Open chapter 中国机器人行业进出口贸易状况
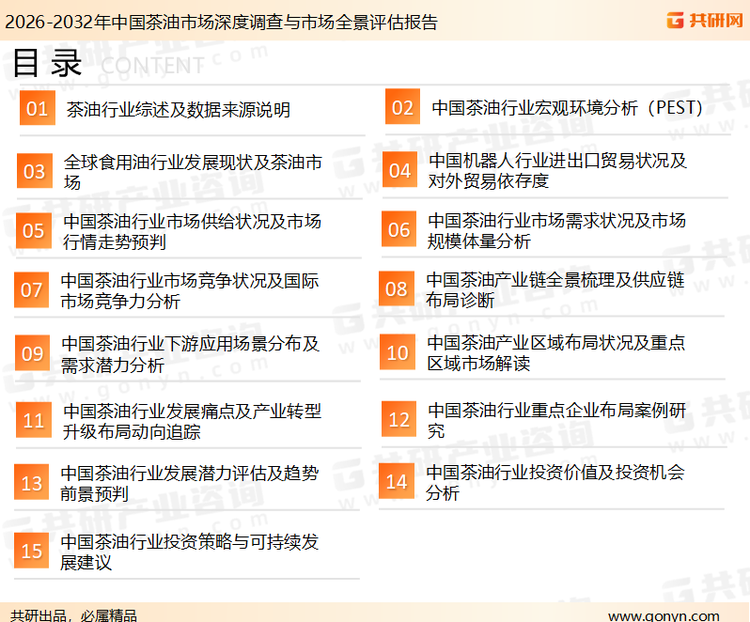This screenshot has height=622, width=750. point(557,170)
